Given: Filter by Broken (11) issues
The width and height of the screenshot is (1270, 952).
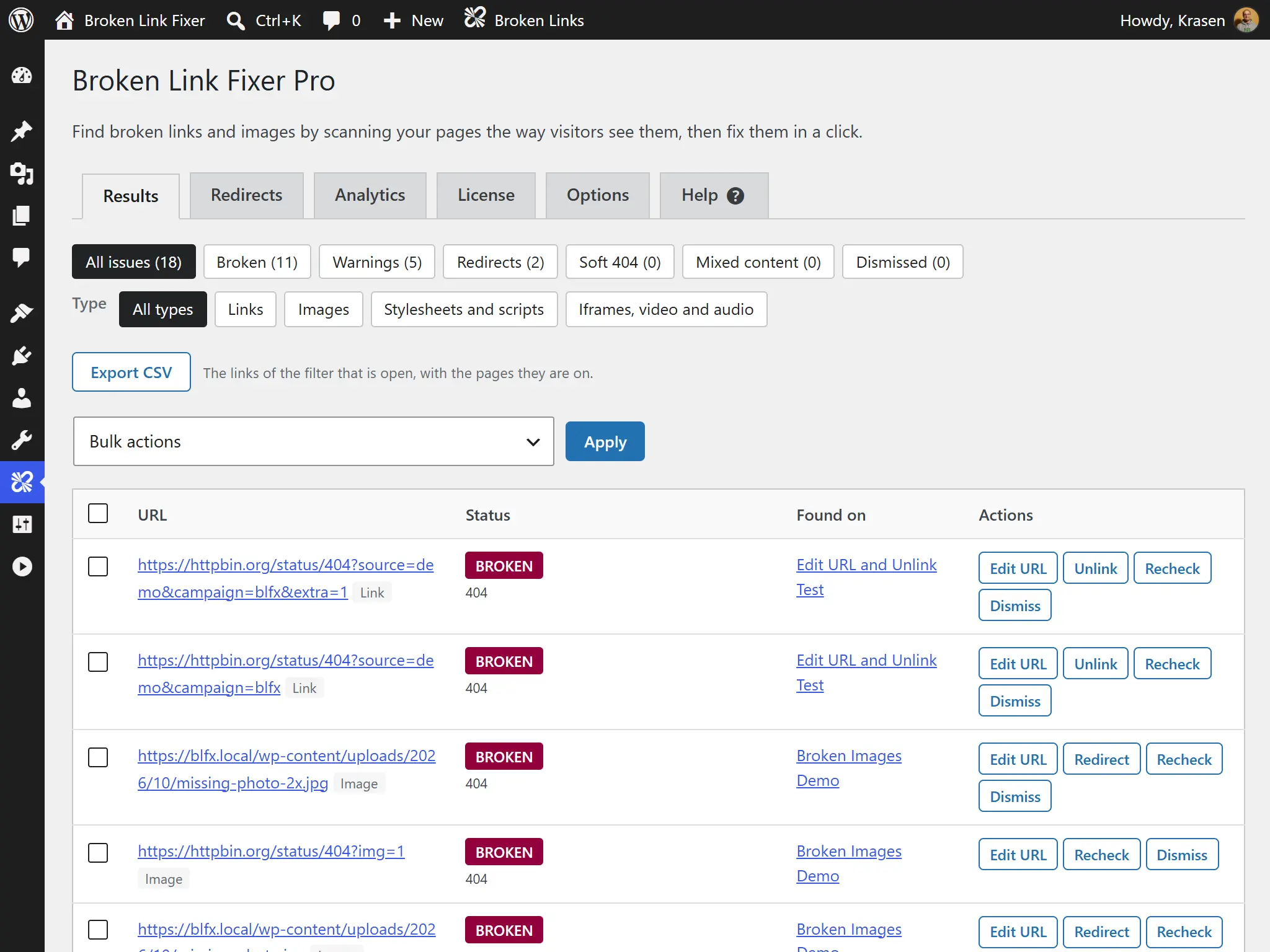Looking at the screenshot, I should click(x=257, y=262).
